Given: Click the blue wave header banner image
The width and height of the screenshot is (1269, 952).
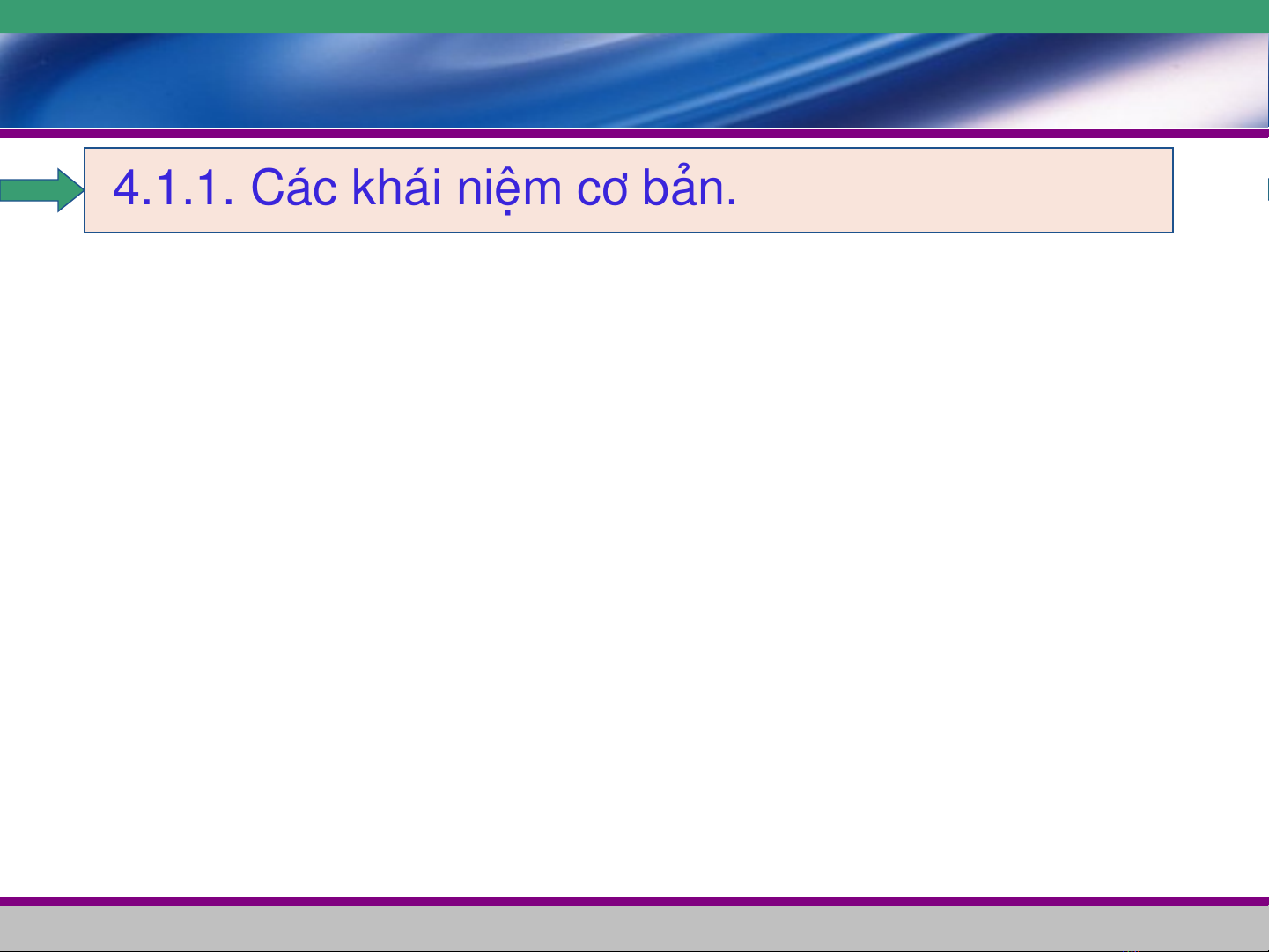Looking at the screenshot, I should tap(634, 81).
